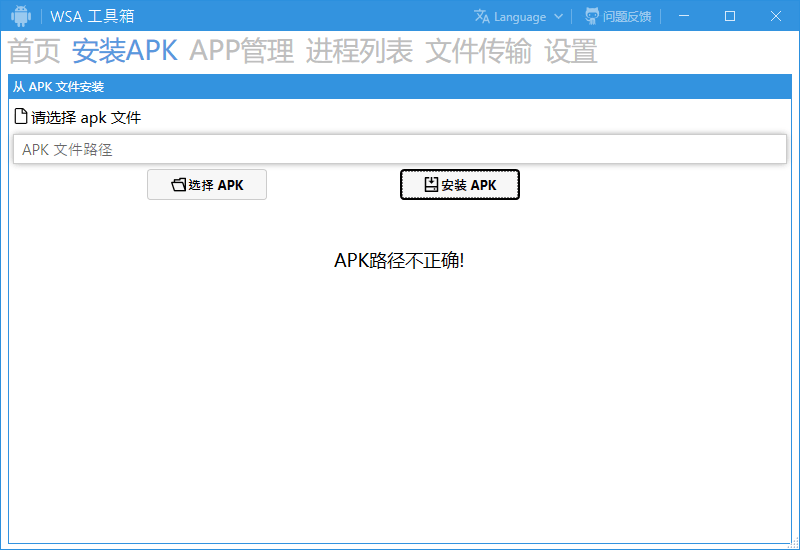The width and height of the screenshot is (800, 550).
Task: Maximize the WSA 工具箱 window
Action: pyautogui.click(x=730, y=16)
